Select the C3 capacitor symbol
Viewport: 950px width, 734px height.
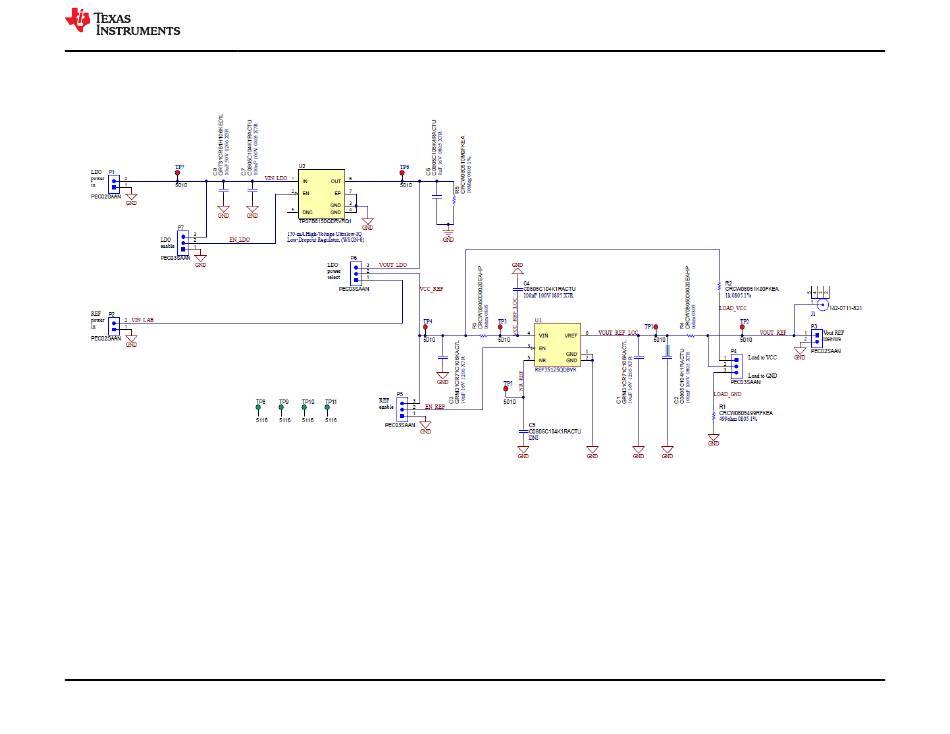tap(443, 358)
